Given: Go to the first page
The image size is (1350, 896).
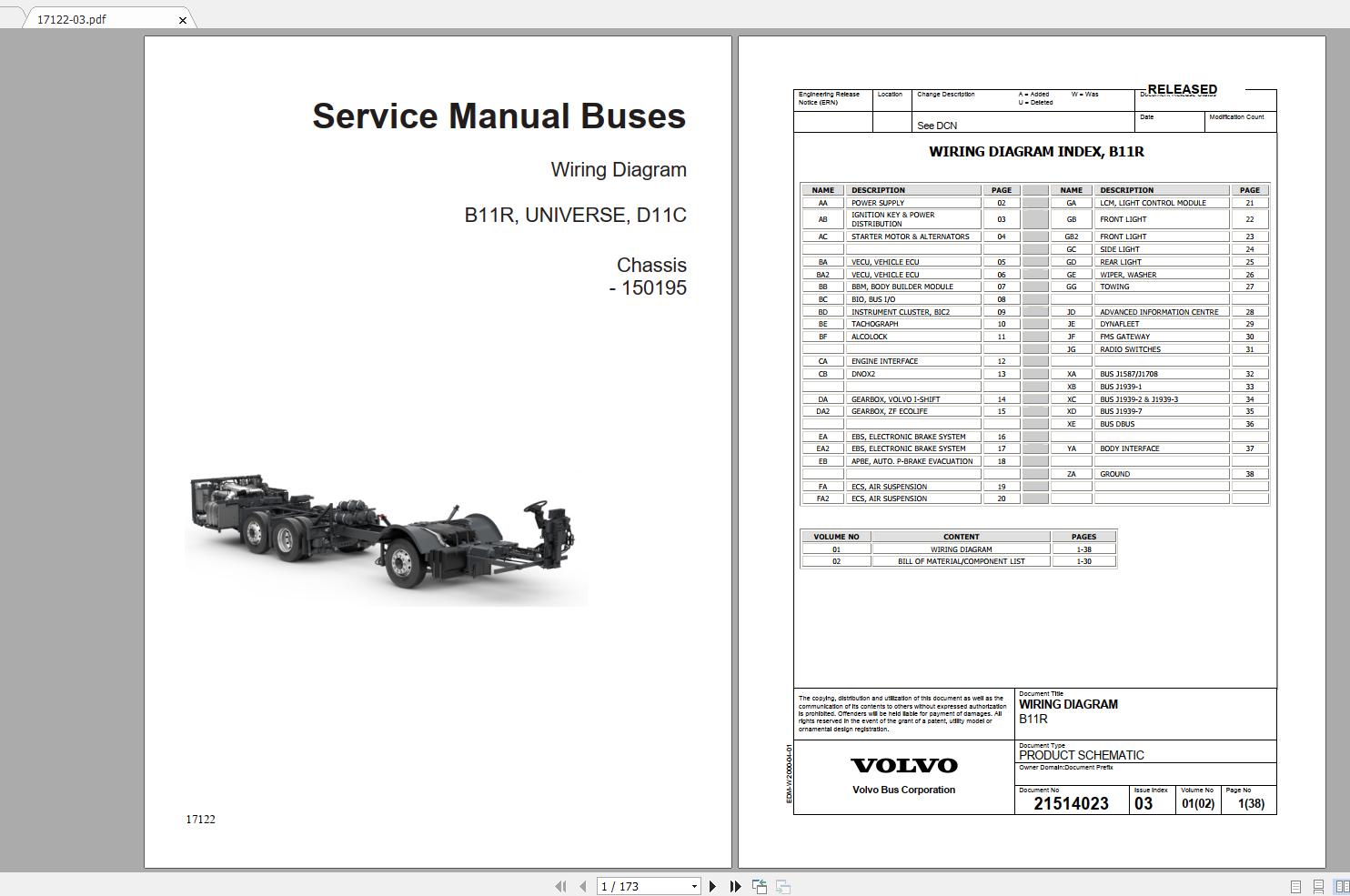Looking at the screenshot, I should 560,886.
